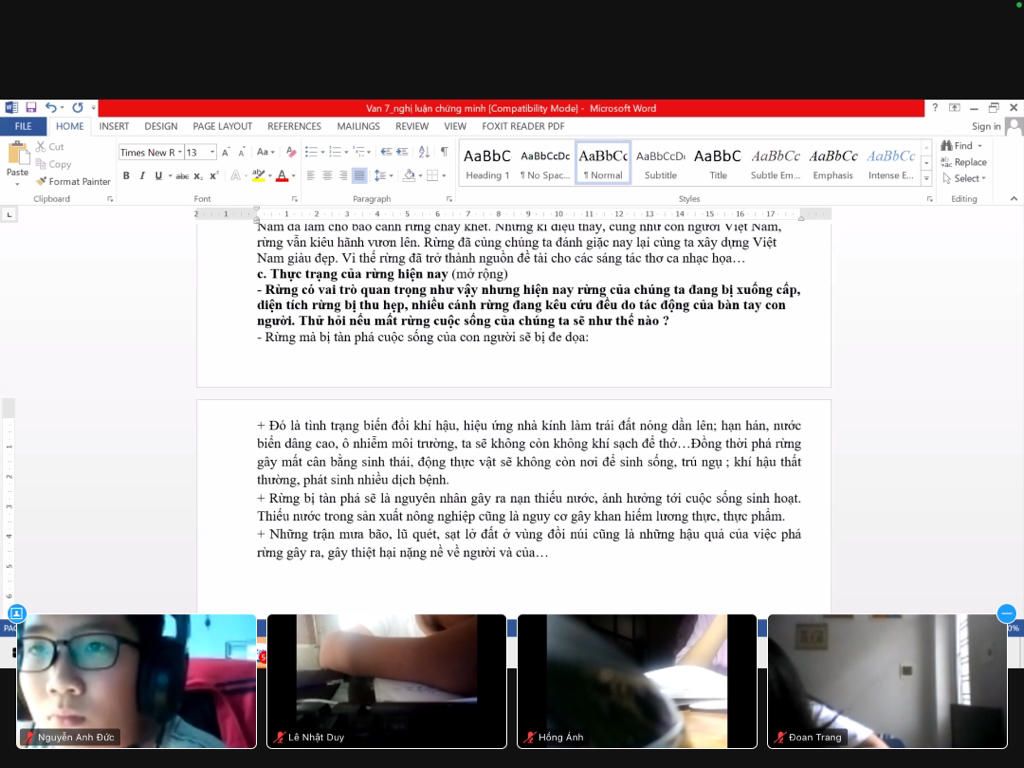The width and height of the screenshot is (1024, 768).
Task: Open the FOXIT READER PDF tab
Action: (x=522, y=126)
